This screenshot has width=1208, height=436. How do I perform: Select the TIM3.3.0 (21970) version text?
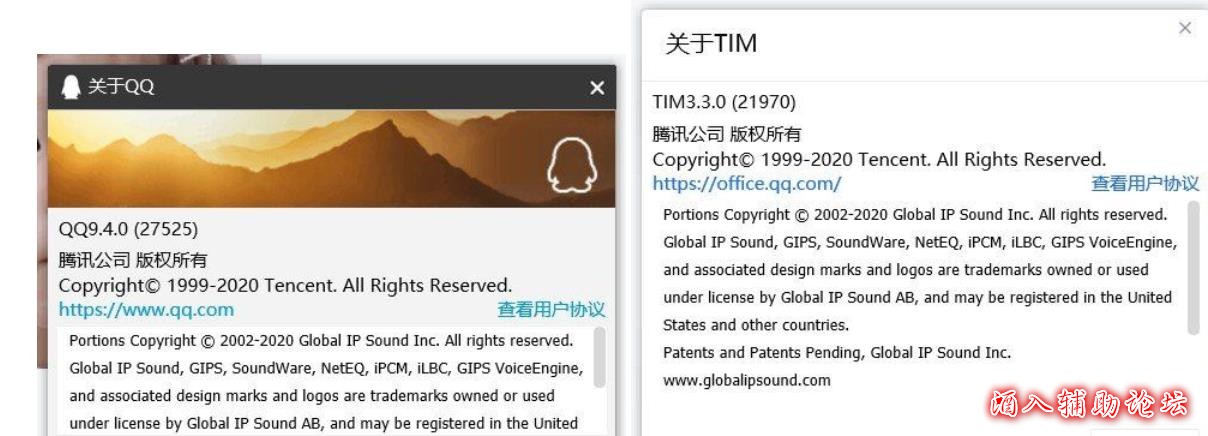[724, 102]
